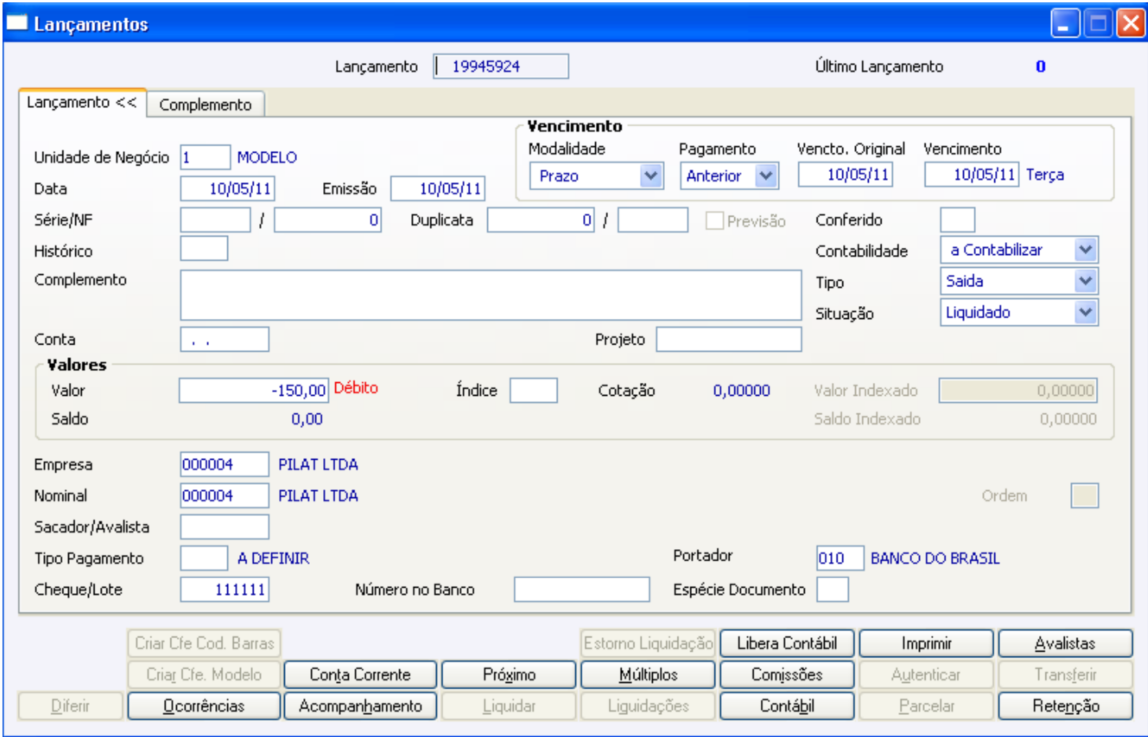Click the Histórico input field

(204, 249)
